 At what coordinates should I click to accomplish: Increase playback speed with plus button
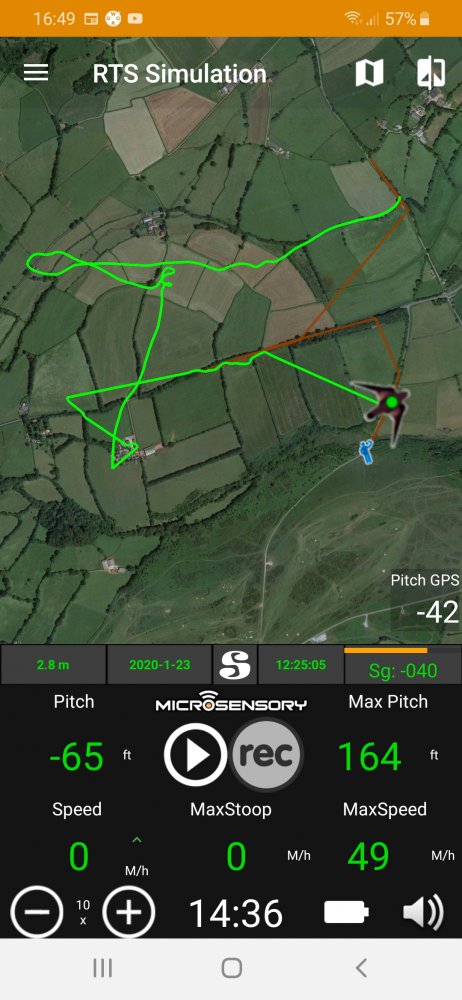point(129,913)
